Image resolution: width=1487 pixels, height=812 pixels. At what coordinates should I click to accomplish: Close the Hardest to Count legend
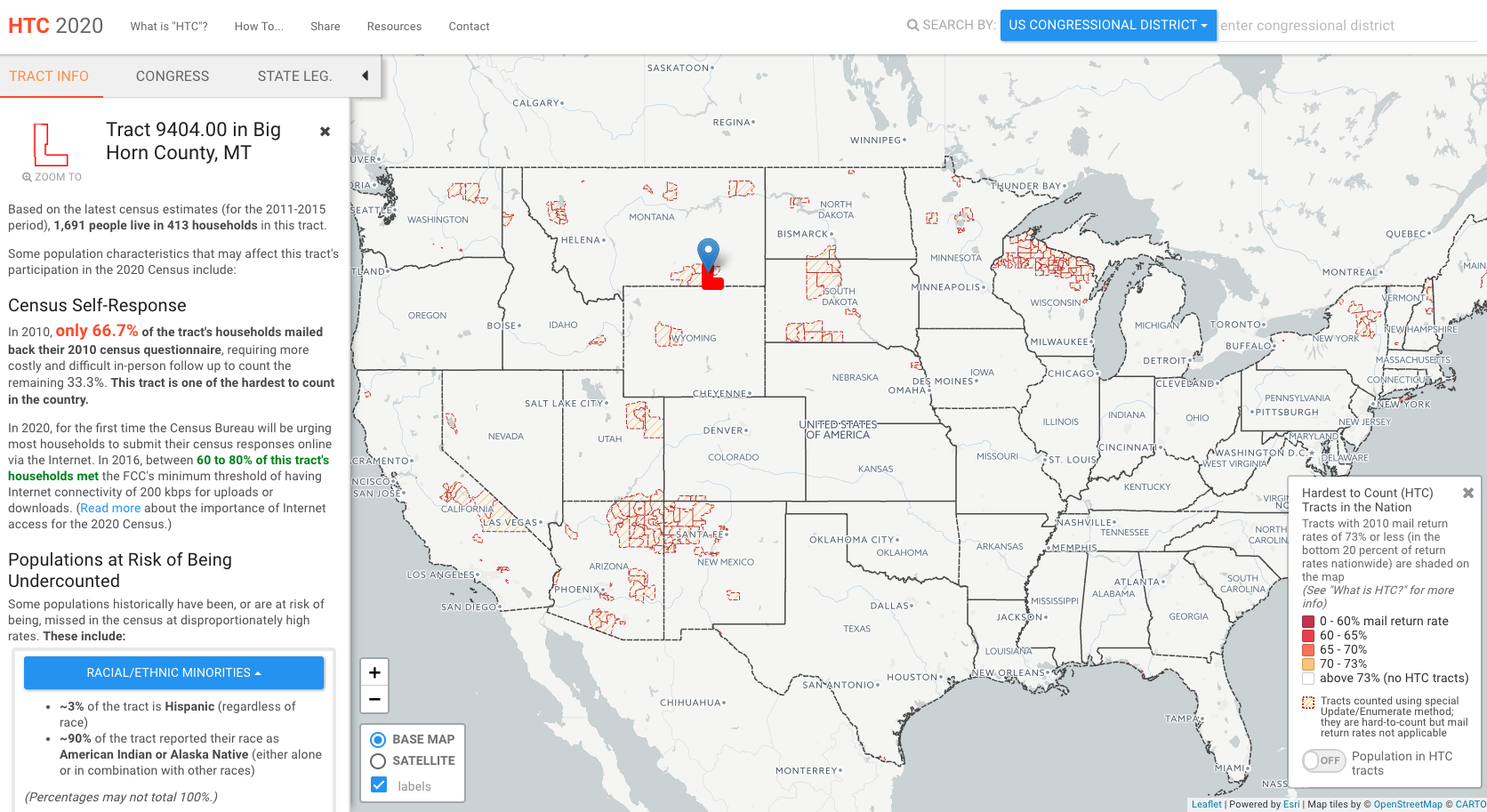[1467, 493]
